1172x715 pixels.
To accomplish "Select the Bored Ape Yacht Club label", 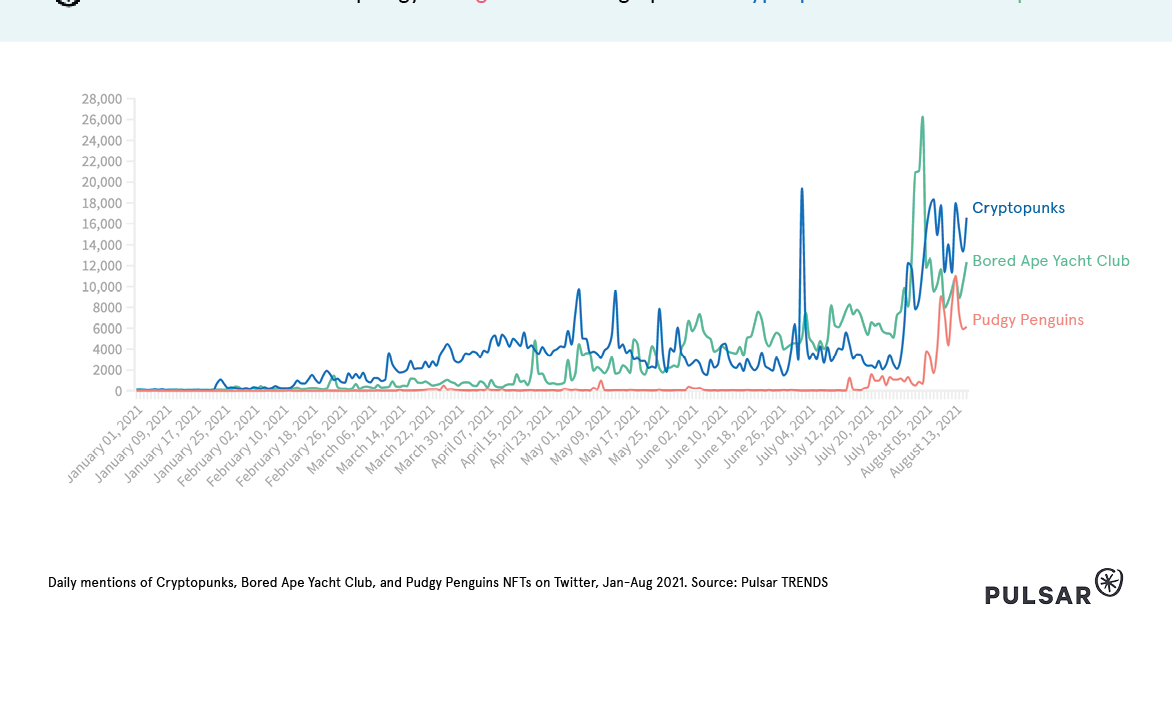I will pyautogui.click(x=1050, y=261).
